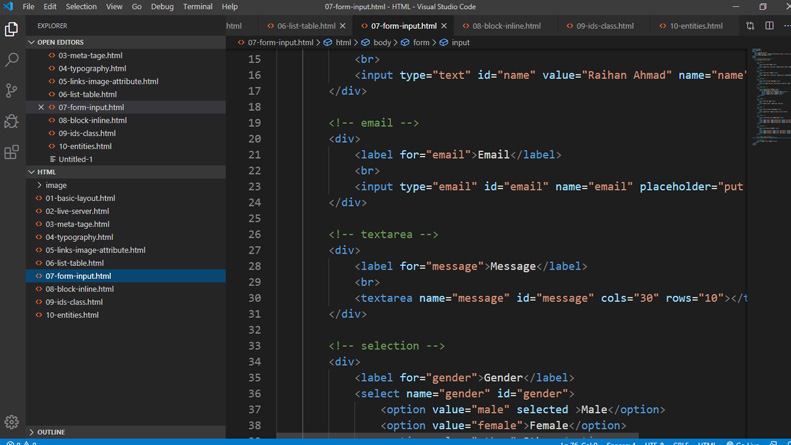Expand the OUTLINE section

click(x=126, y=432)
